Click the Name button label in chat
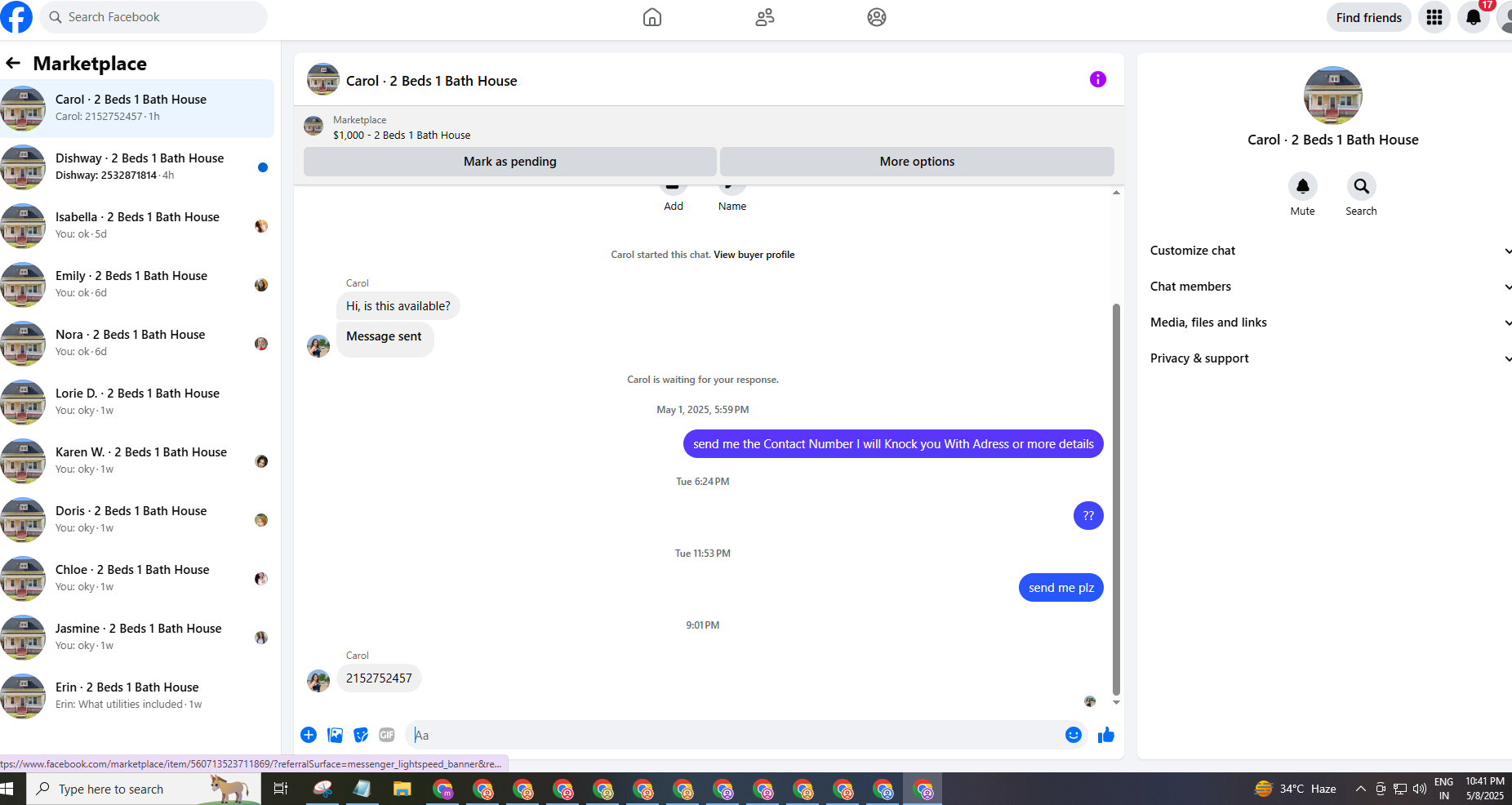This screenshot has height=805, width=1512. 732,207
